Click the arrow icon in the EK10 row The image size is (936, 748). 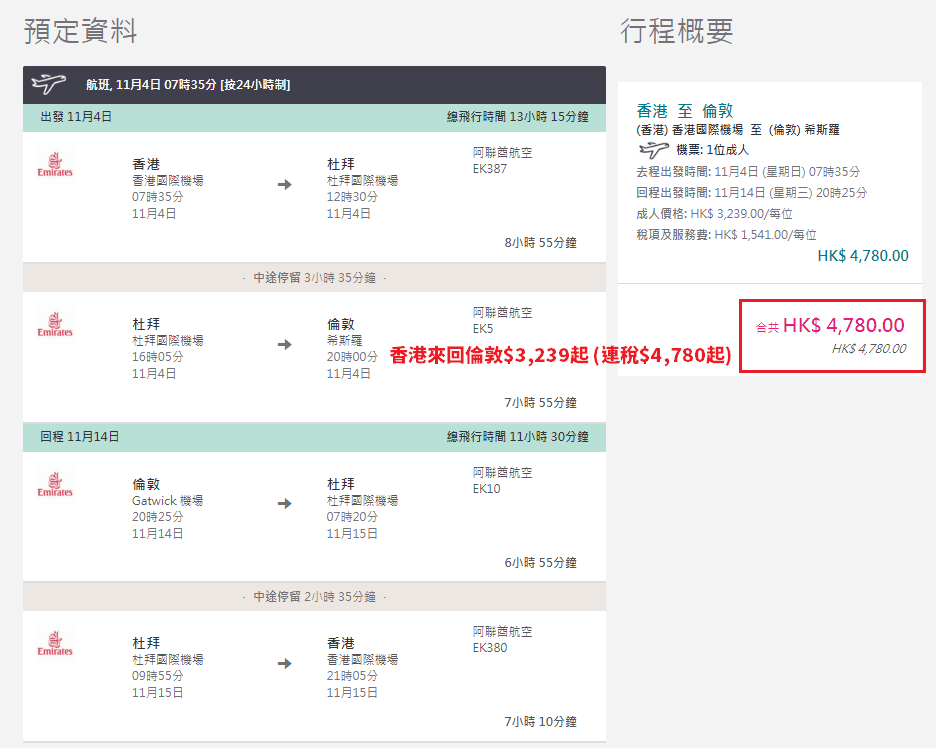point(285,503)
